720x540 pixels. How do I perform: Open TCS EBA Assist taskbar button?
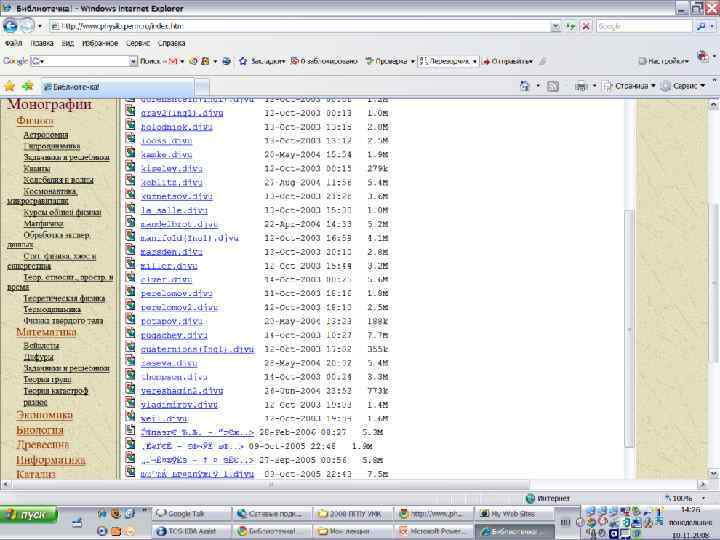[x=192, y=531]
